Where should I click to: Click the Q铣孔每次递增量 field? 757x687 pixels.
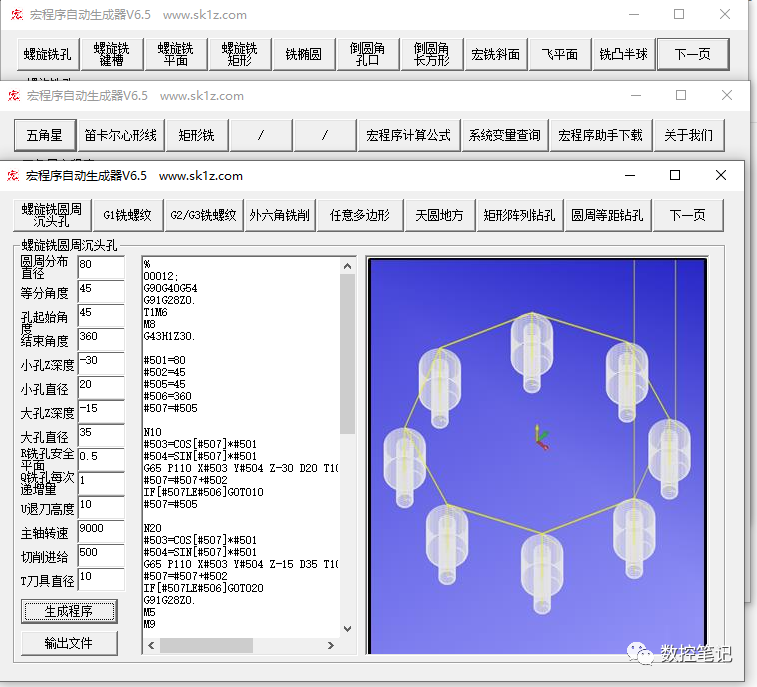tap(101, 484)
